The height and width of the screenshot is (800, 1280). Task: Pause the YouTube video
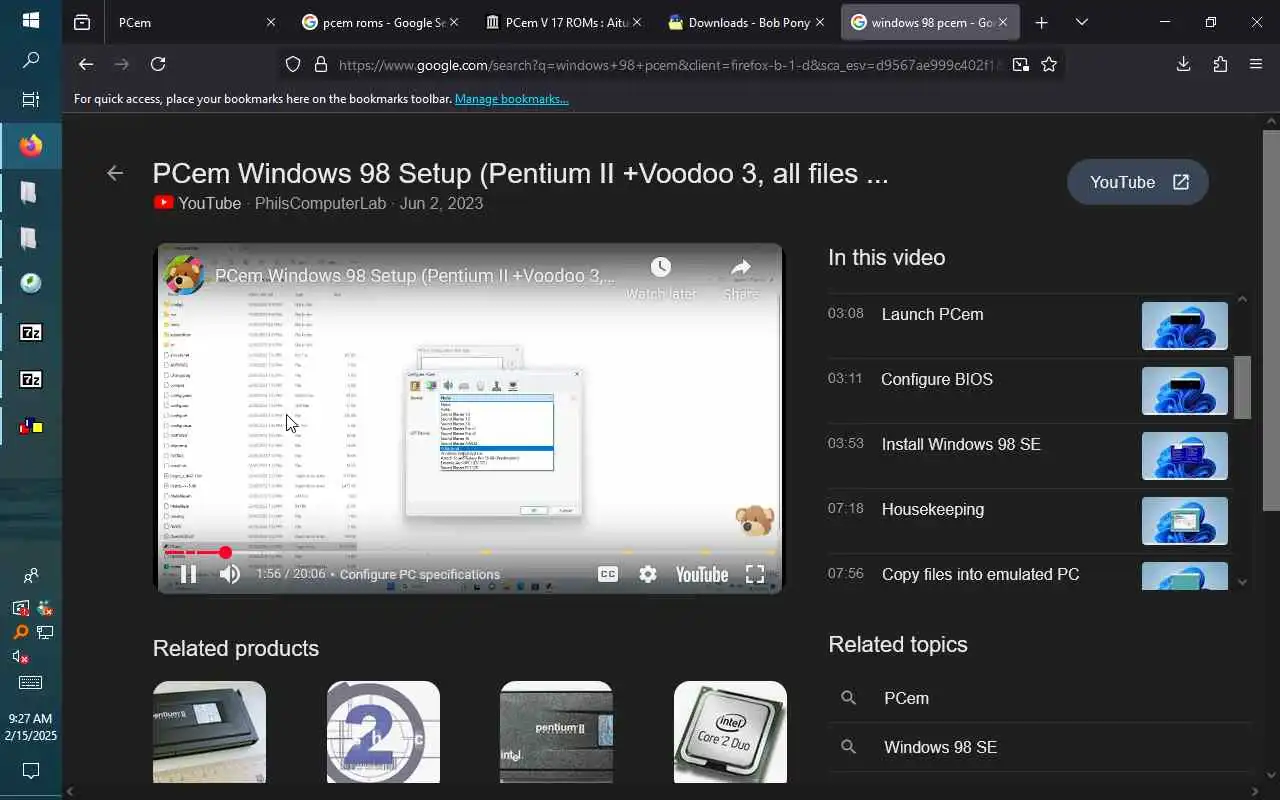point(187,574)
